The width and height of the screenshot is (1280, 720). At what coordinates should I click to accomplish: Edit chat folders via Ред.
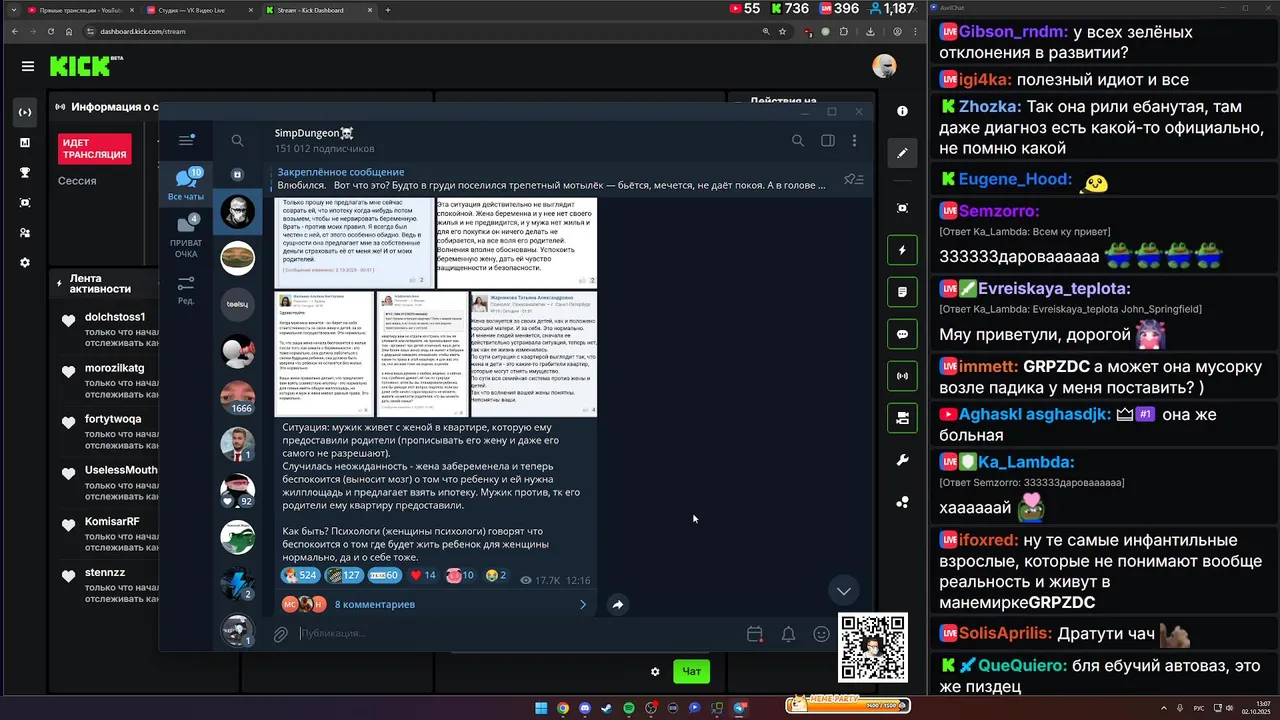click(x=186, y=291)
